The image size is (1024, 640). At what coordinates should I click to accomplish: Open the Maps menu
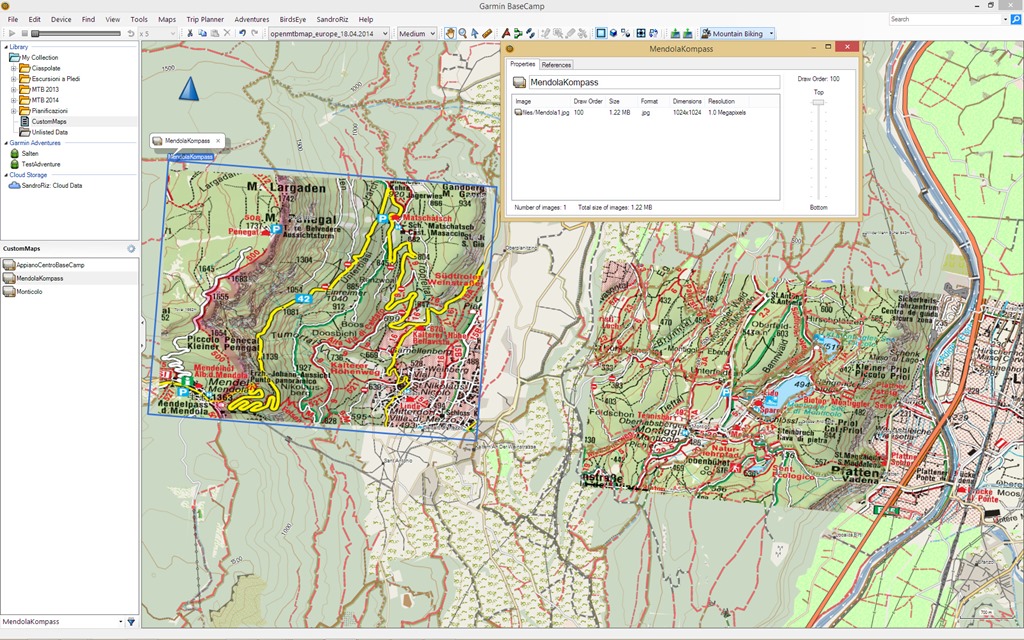(167, 20)
